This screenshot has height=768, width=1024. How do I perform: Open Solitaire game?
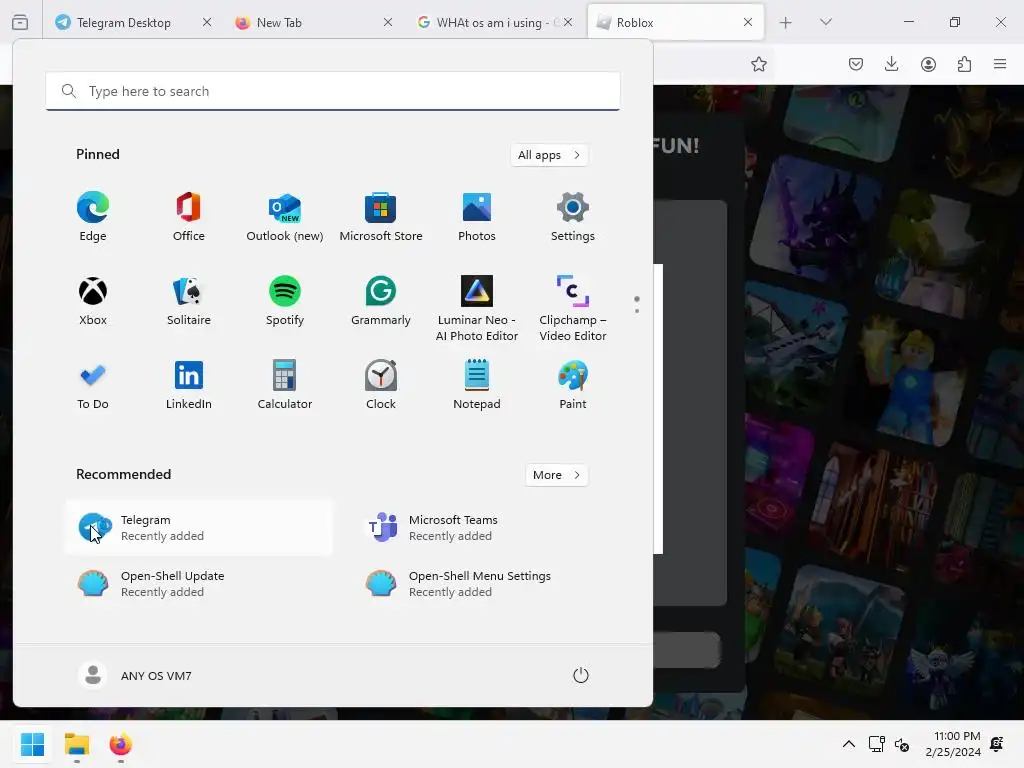(x=189, y=301)
